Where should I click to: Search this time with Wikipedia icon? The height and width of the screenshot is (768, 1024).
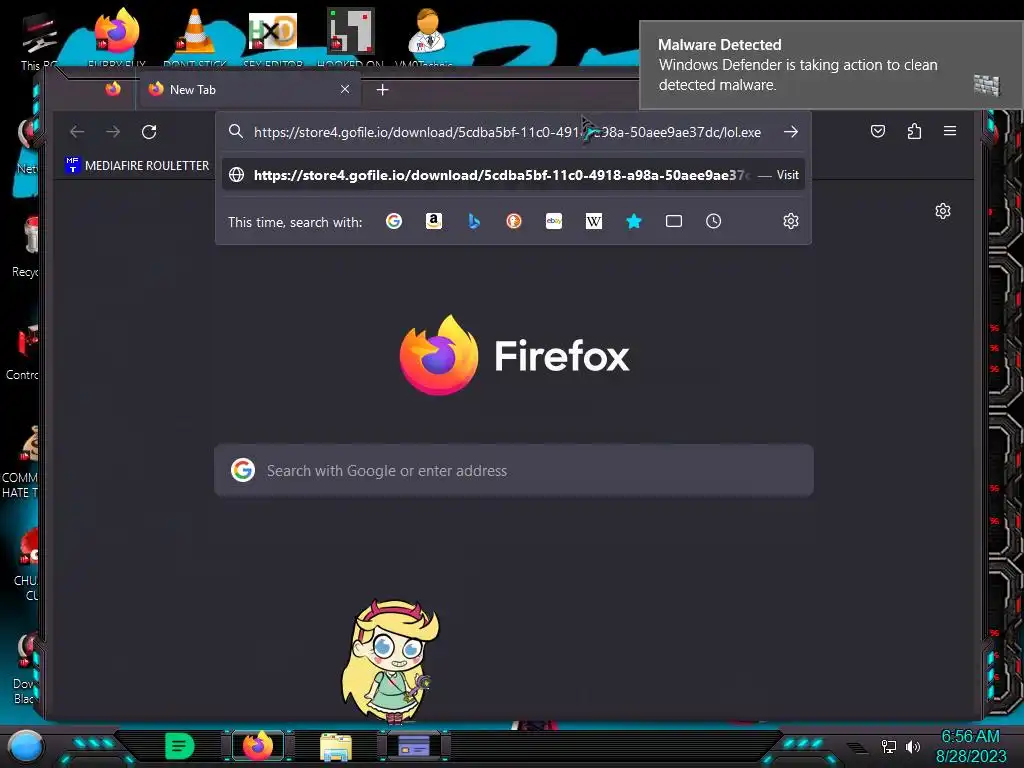click(x=594, y=221)
